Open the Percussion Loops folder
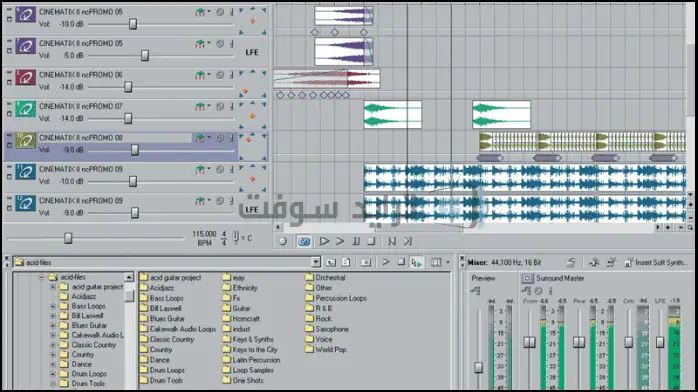 pos(336,298)
